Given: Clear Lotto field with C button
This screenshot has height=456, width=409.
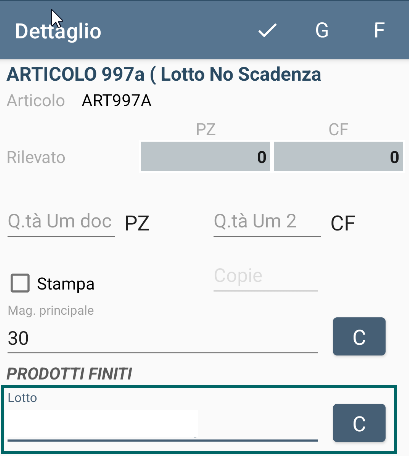Looking at the screenshot, I should pos(359,423).
